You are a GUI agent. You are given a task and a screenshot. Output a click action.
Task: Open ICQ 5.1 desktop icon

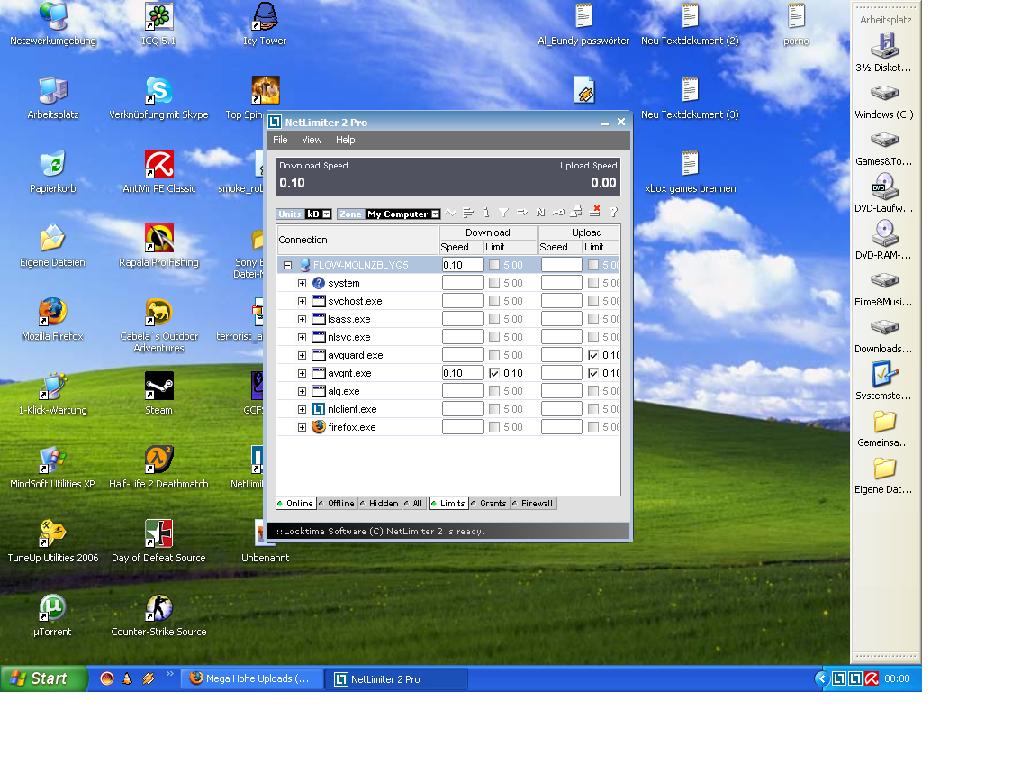tap(159, 16)
